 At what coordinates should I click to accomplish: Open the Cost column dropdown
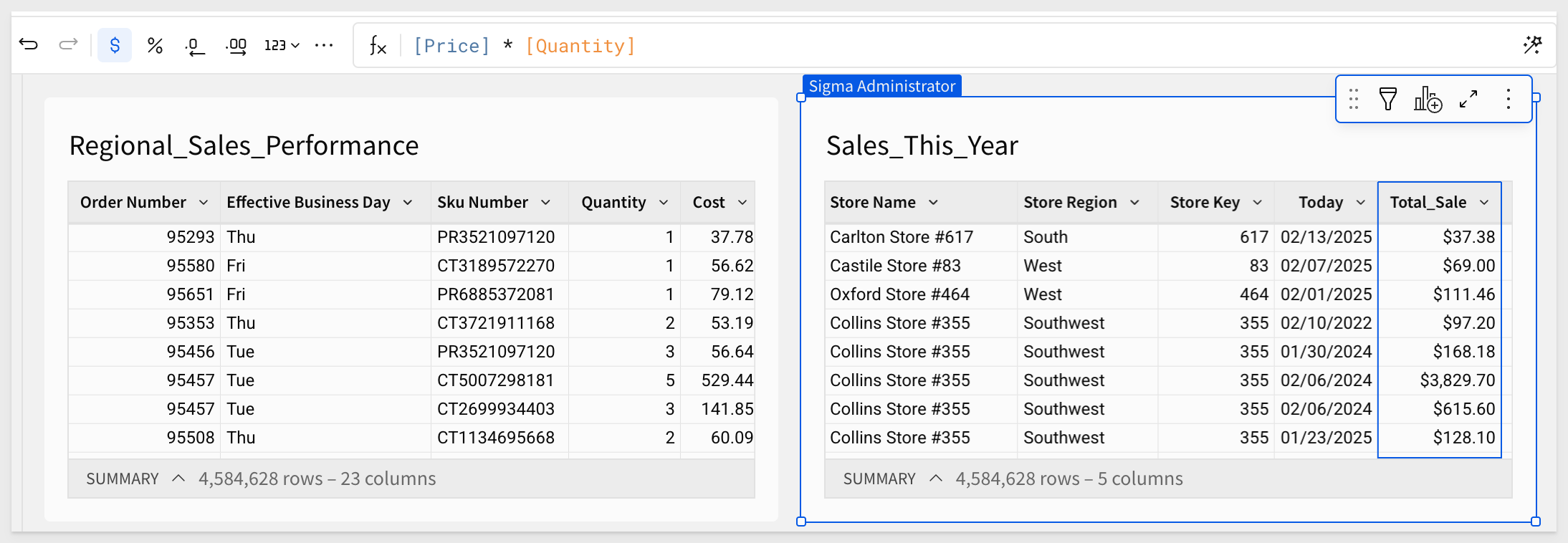(742, 203)
